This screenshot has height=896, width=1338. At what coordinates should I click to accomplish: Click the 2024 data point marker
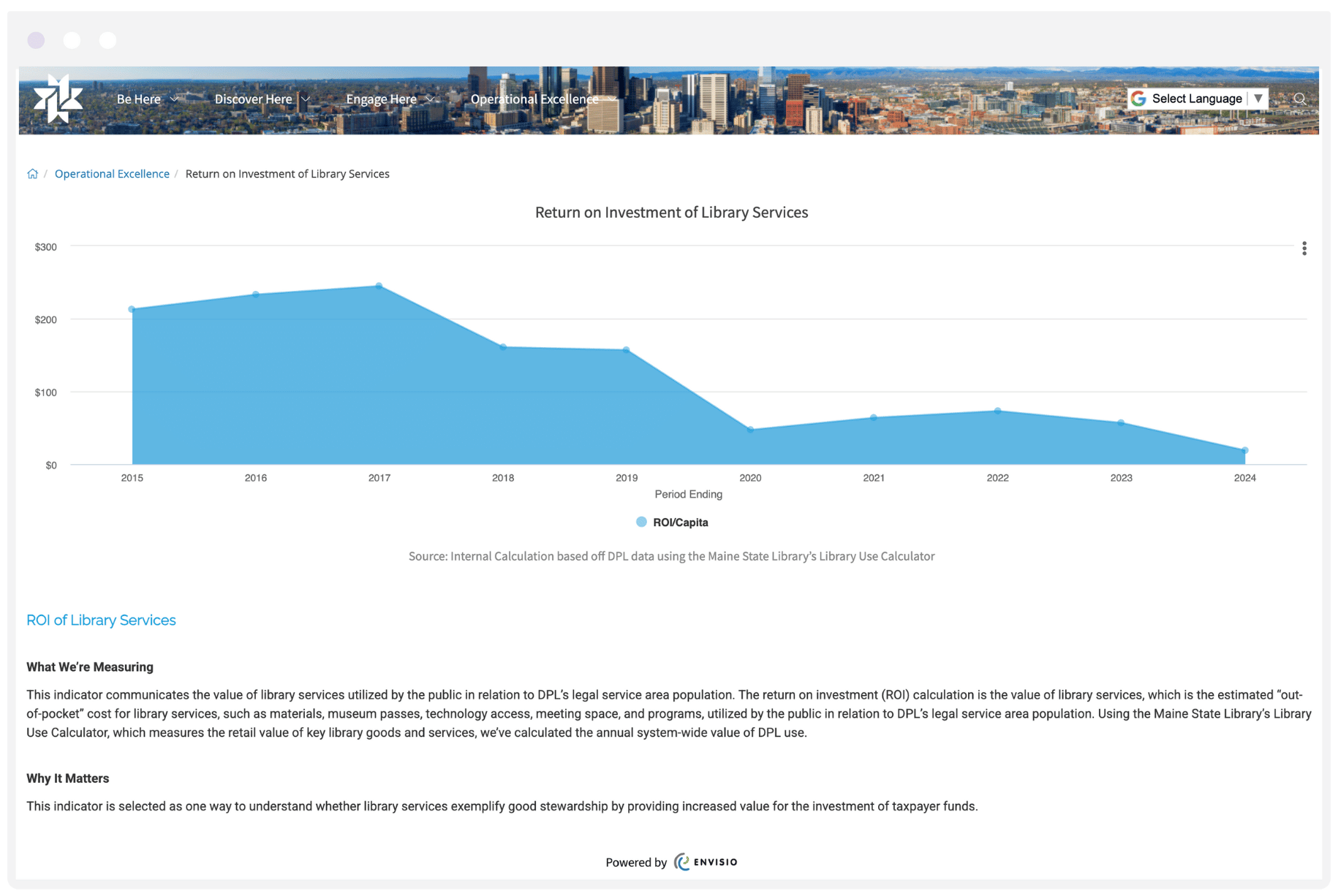click(x=1245, y=451)
